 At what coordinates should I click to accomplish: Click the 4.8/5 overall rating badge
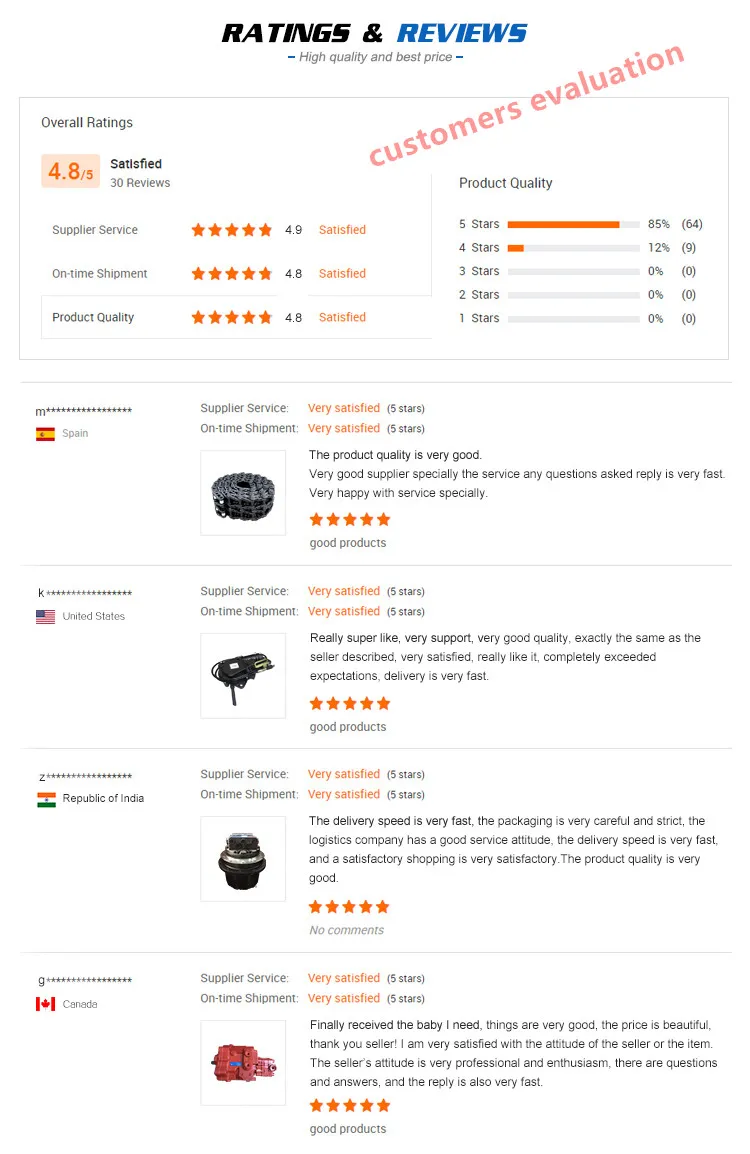[70, 172]
